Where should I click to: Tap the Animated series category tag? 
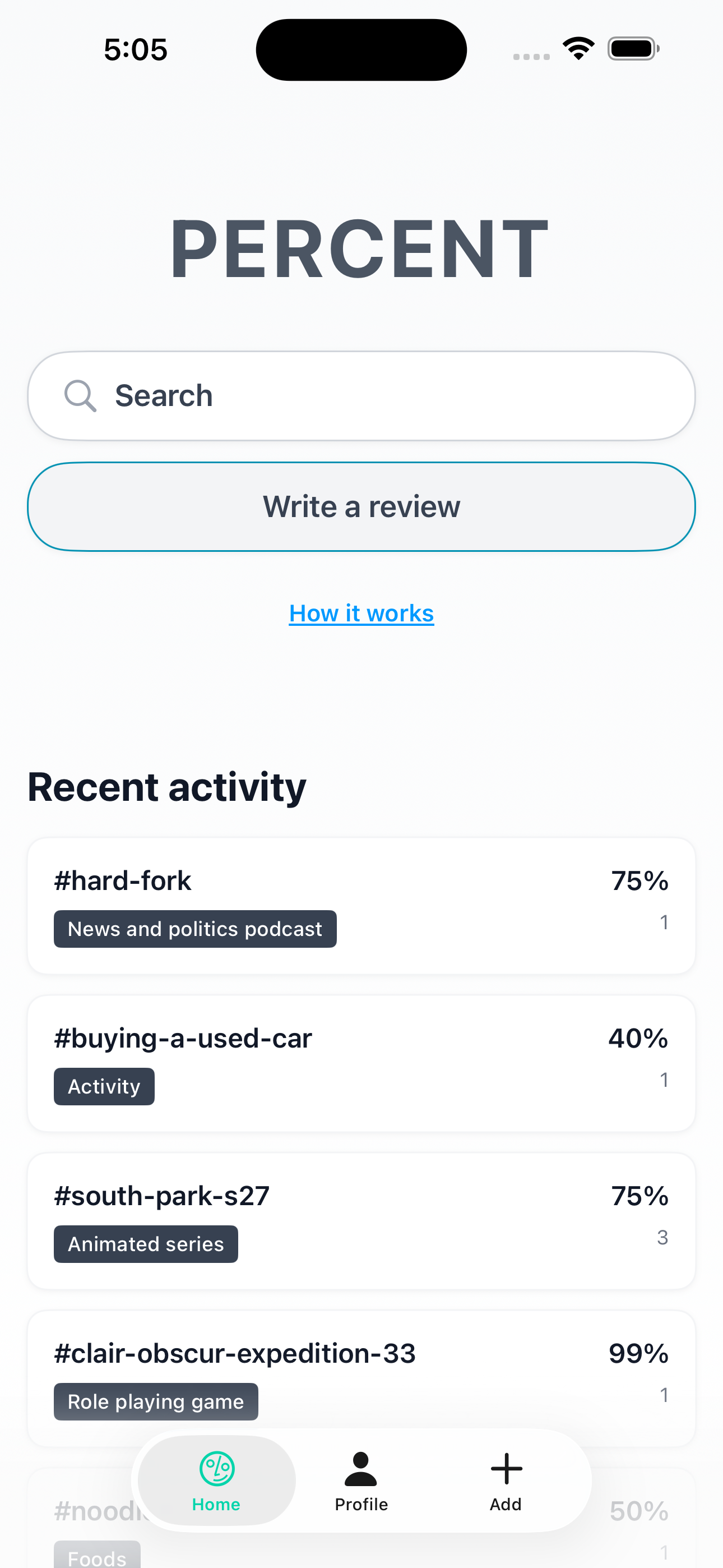click(x=146, y=1244)
